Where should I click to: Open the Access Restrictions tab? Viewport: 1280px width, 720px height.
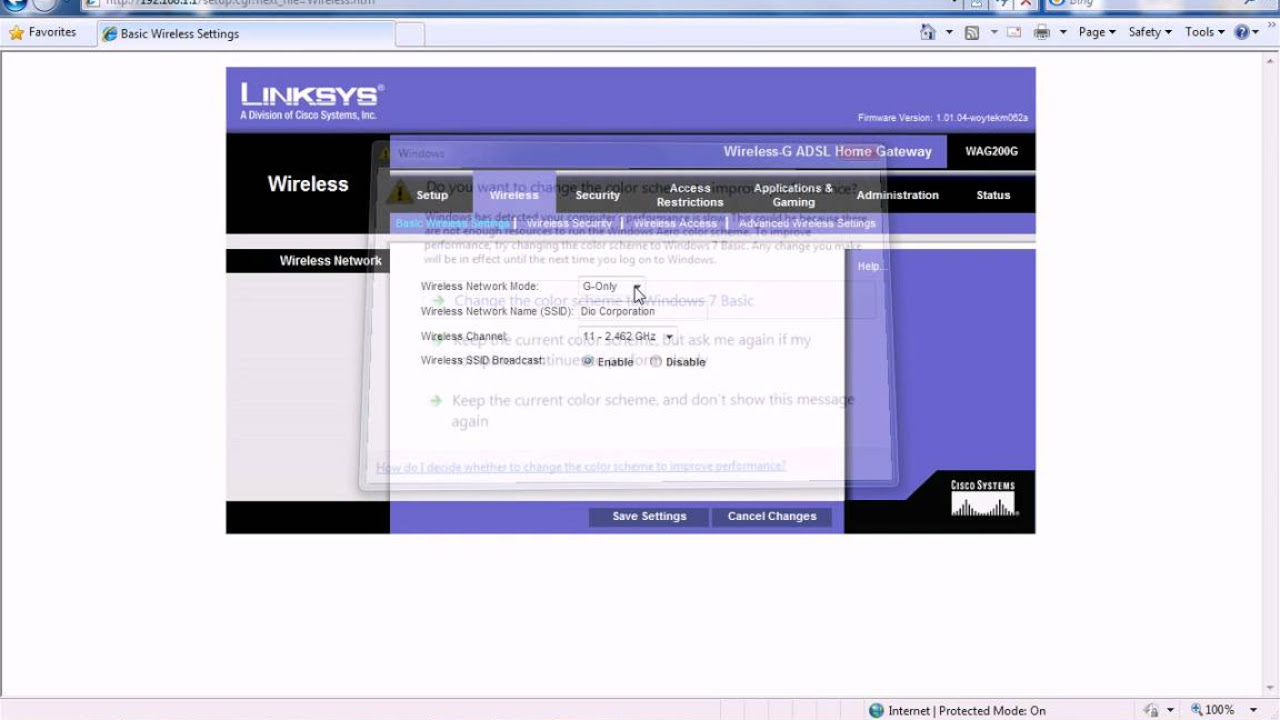point(690,195)
